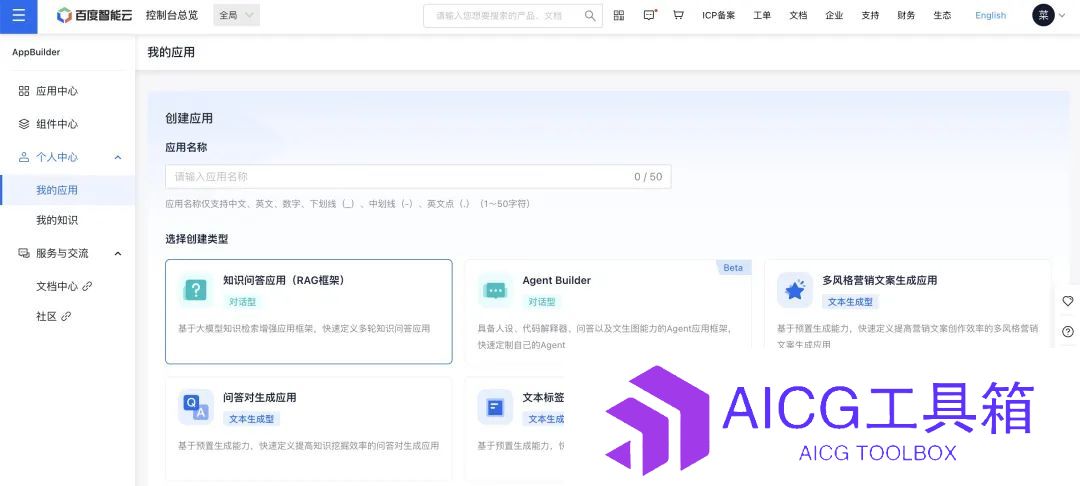Viewport: 1080px width, 486px height.
Task: Collapse the 服务与交流 section chevron
Action: (x=118, y=253)
